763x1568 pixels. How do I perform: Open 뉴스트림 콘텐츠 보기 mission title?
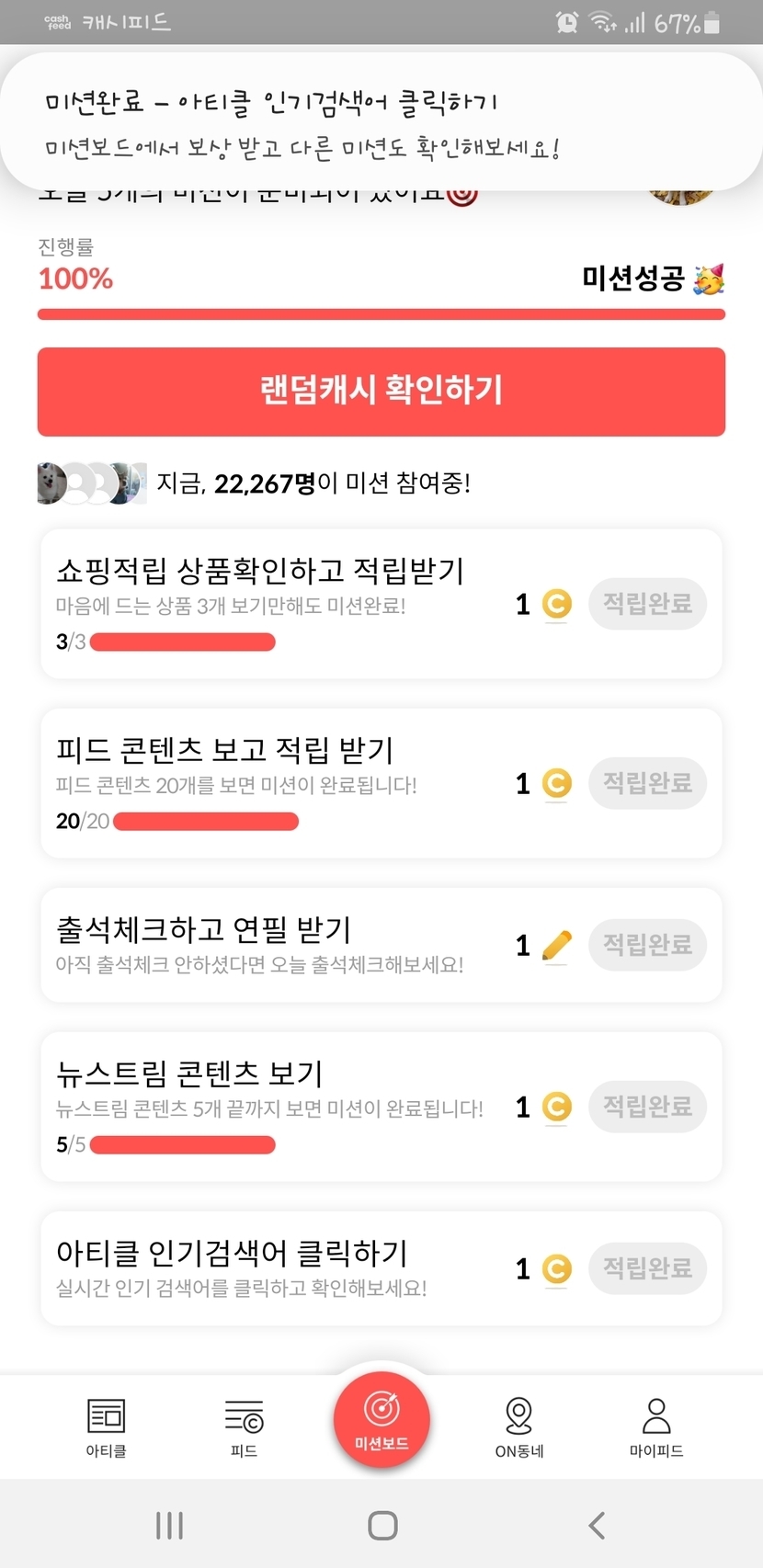point(189,1073)
